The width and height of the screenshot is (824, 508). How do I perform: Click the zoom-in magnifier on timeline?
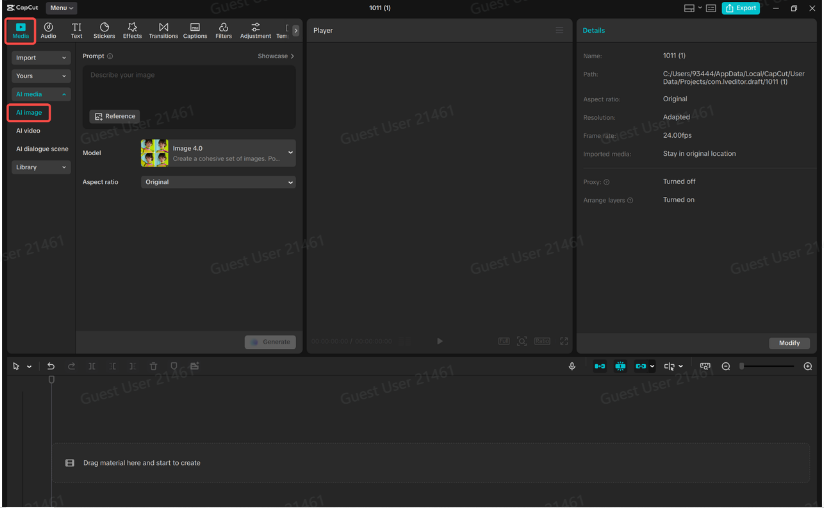(x=808, y=367)
